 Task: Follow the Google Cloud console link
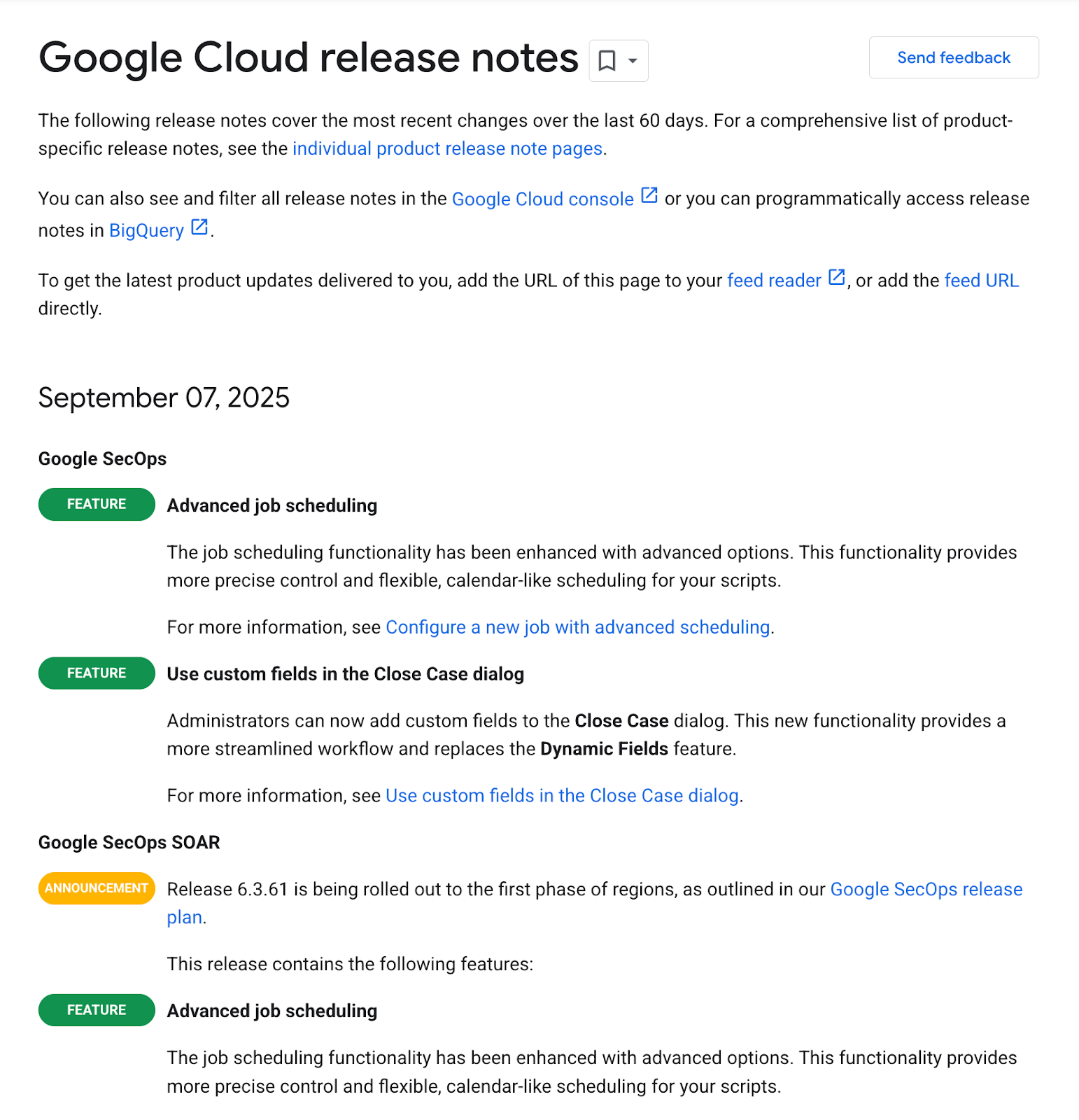coord(543,198)
